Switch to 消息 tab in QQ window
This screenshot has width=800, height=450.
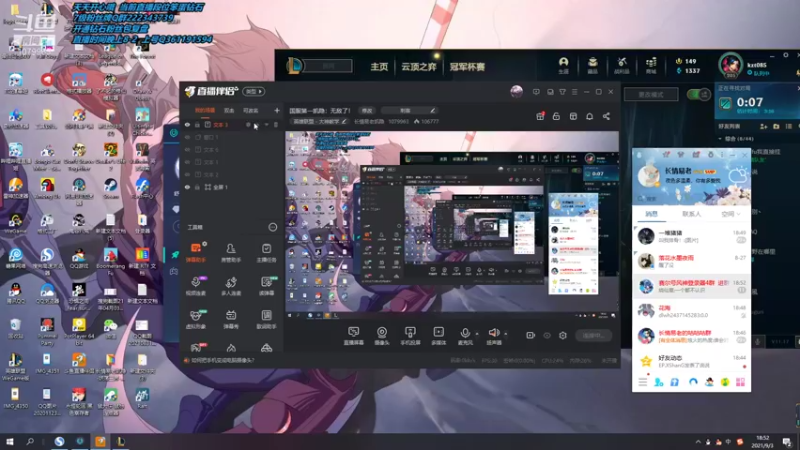pos(652,214)
